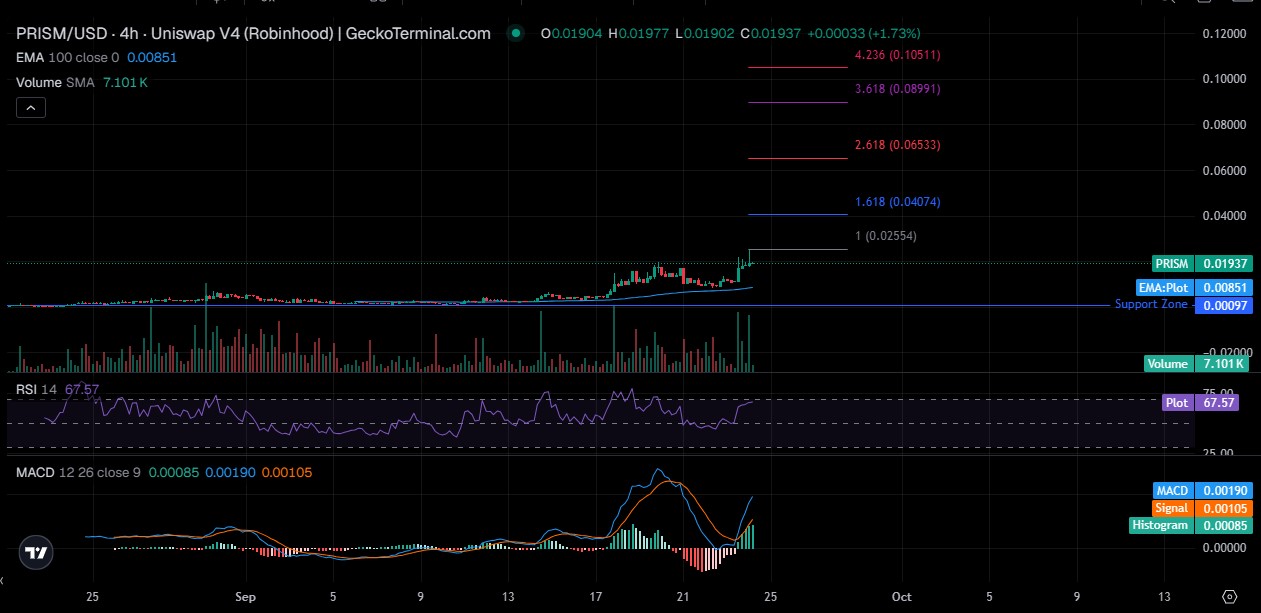Click the 0.06000 price scale label

[x=1224, y=171]
